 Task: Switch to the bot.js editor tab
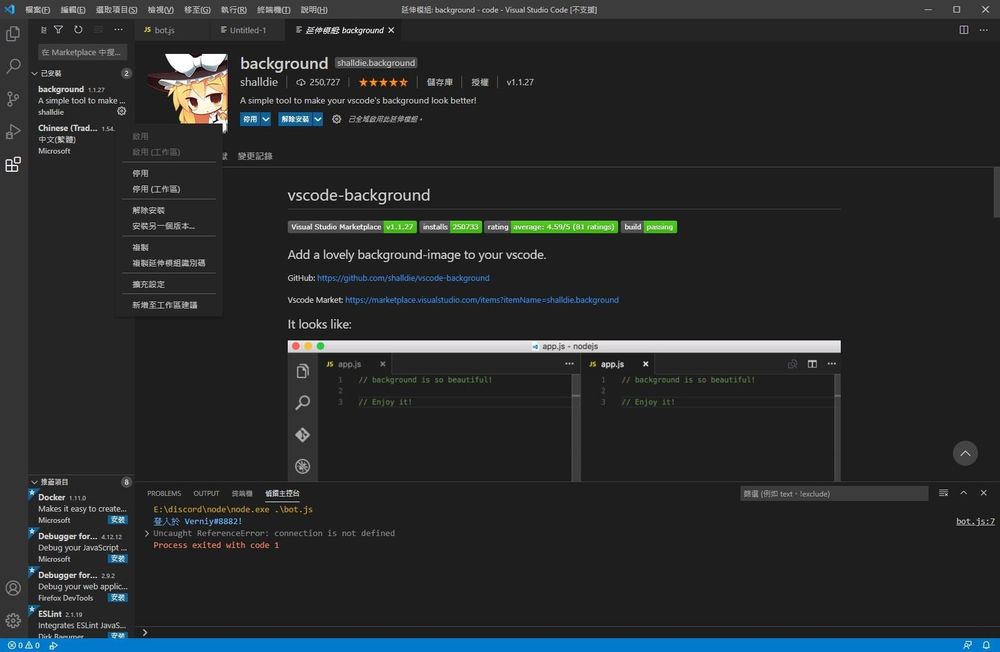pyautogui.click(x=162, y=30)
